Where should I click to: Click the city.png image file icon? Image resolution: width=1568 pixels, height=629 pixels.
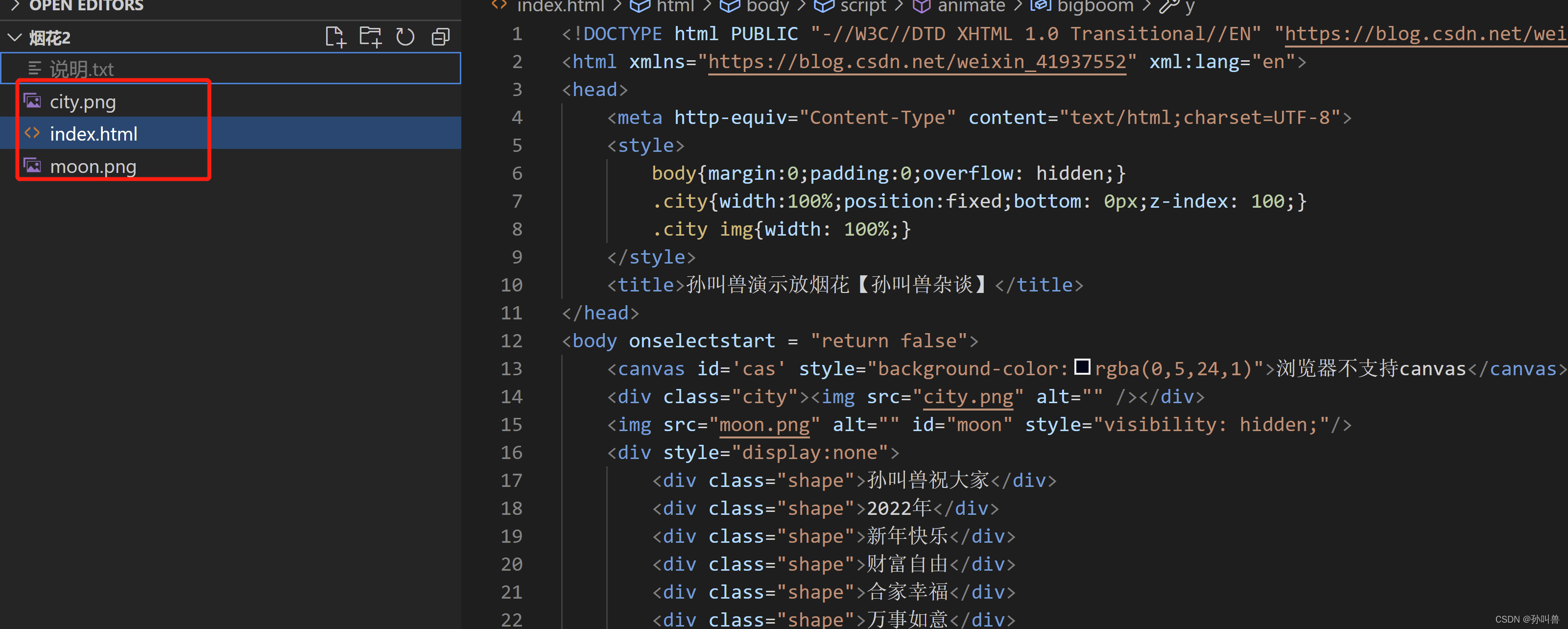click(33, 101)
